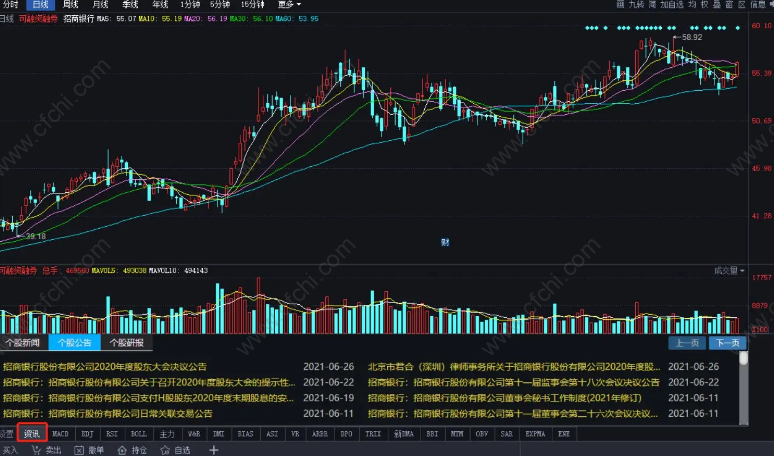Screen dimensions: 774x456
Task: Click the 财 marker on the chart
Action: coord(445,242)
